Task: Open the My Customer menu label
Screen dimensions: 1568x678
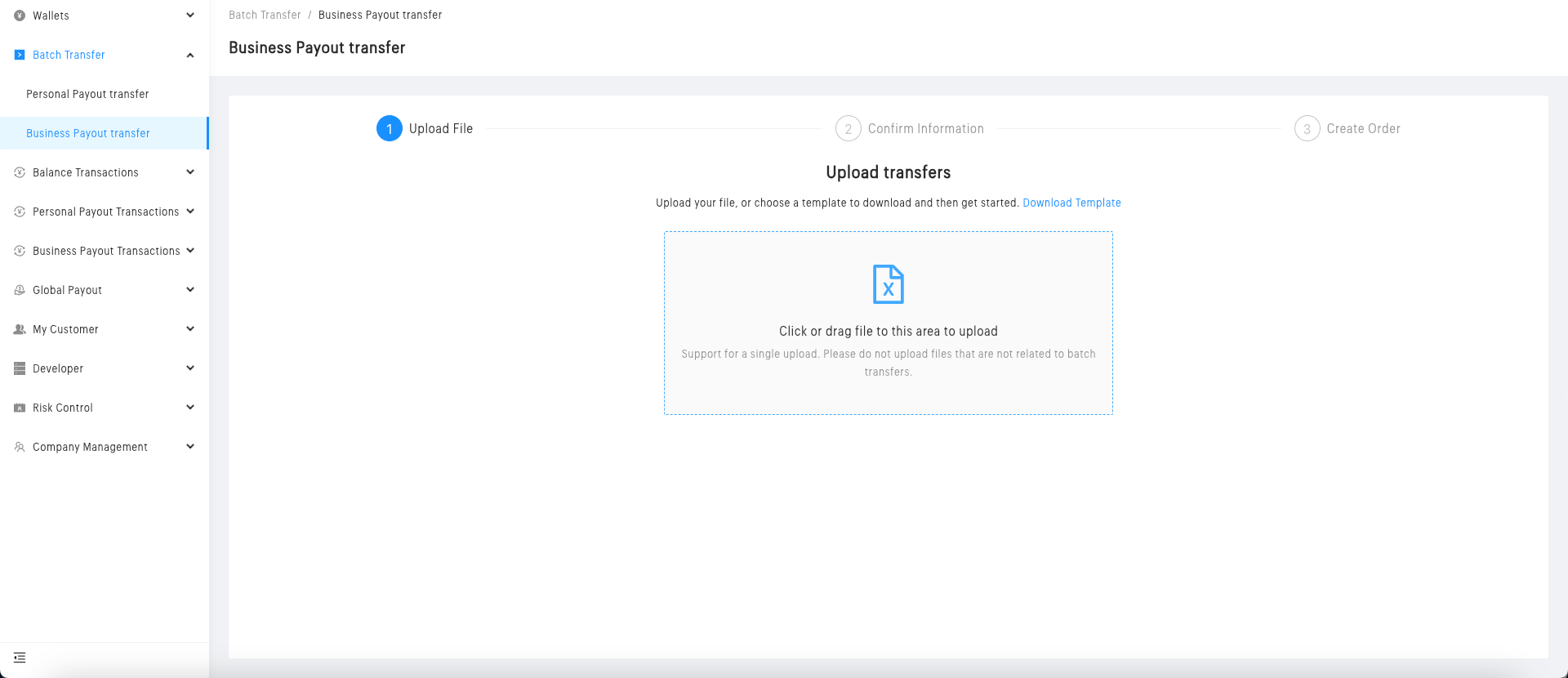Action: coord(65,329)
